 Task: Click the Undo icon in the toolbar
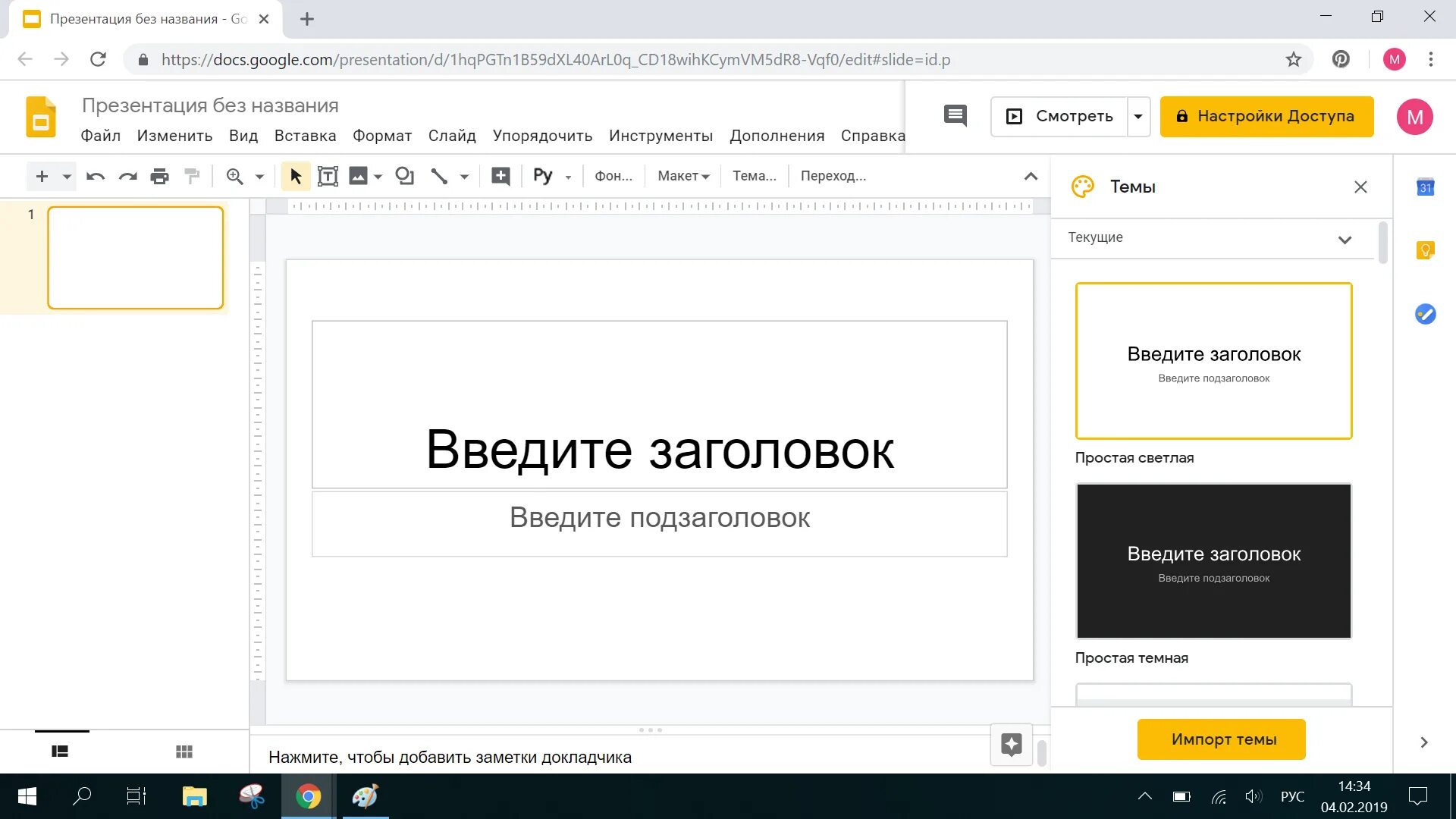coord(95,176)
